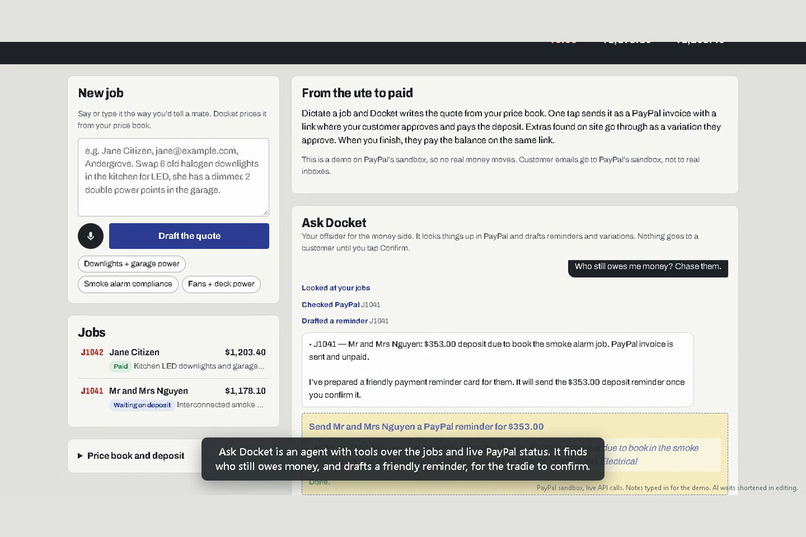Click the Ask Docket heading

tap(334, 223)
